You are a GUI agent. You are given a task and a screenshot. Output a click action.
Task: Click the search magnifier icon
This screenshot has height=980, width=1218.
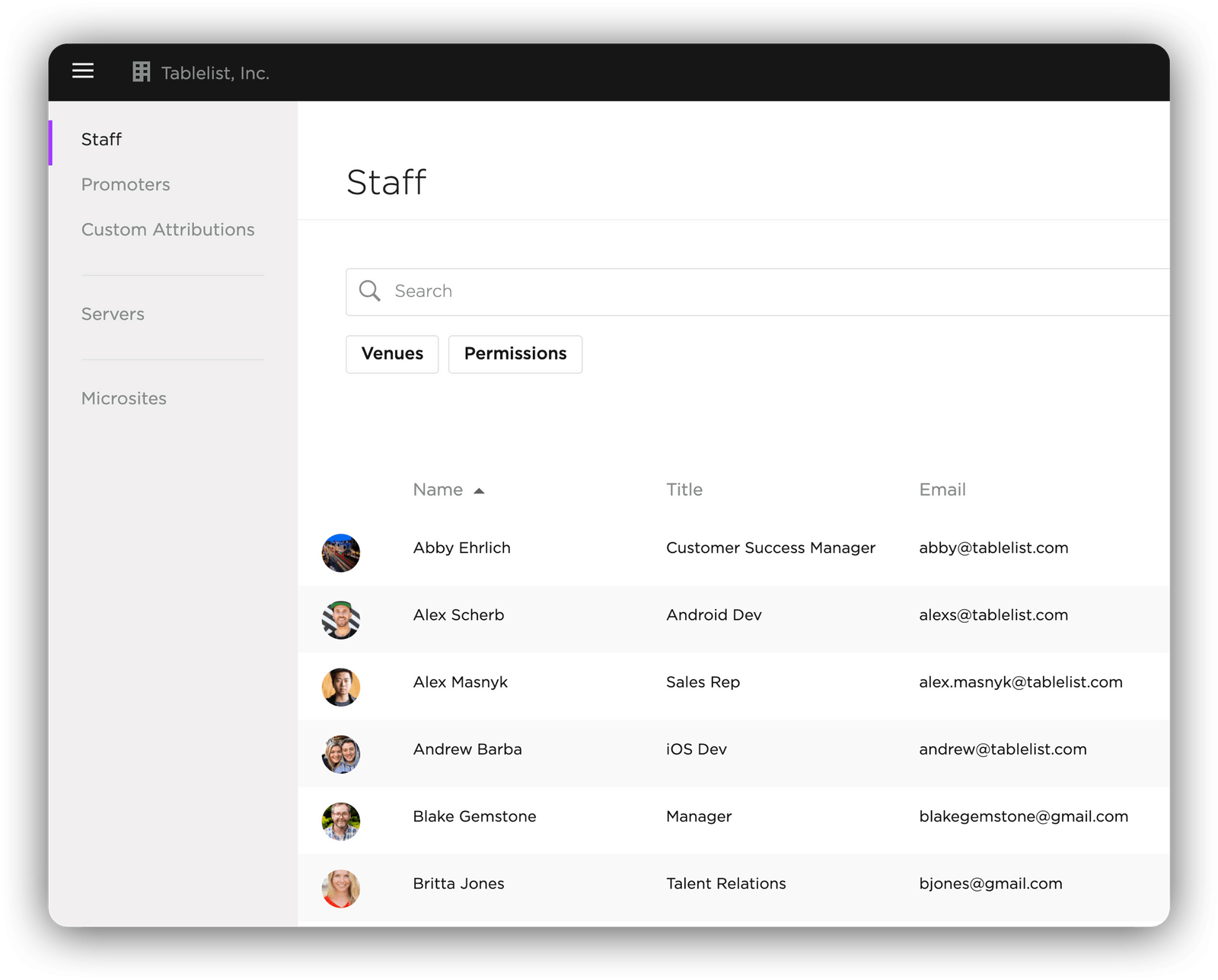pyautogui.click(x=370, y=291)
